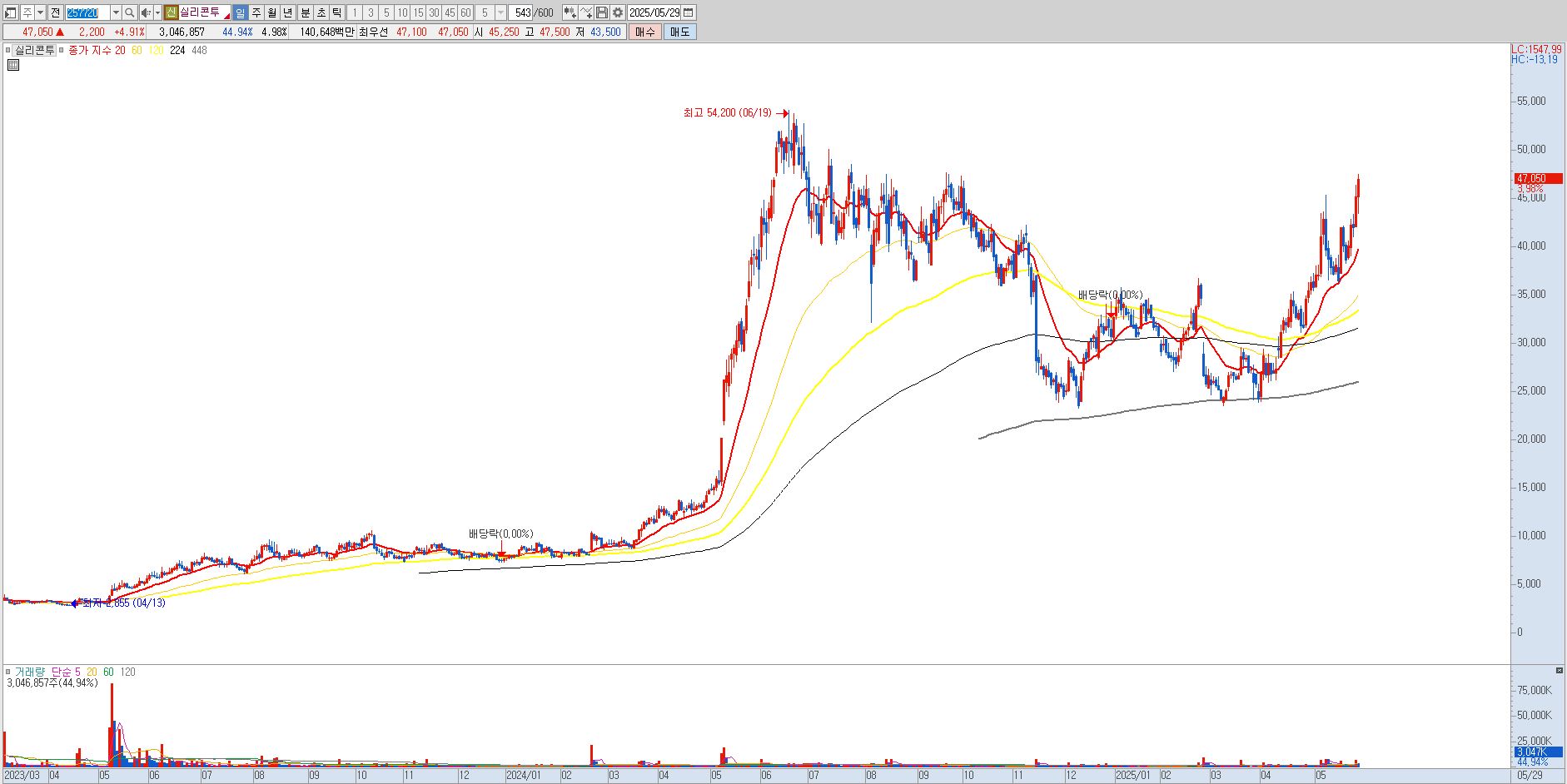Switch to the 틱 tick period
Image resolution: width=1567 pixels, height=784 pixels.
pos(337,12)
